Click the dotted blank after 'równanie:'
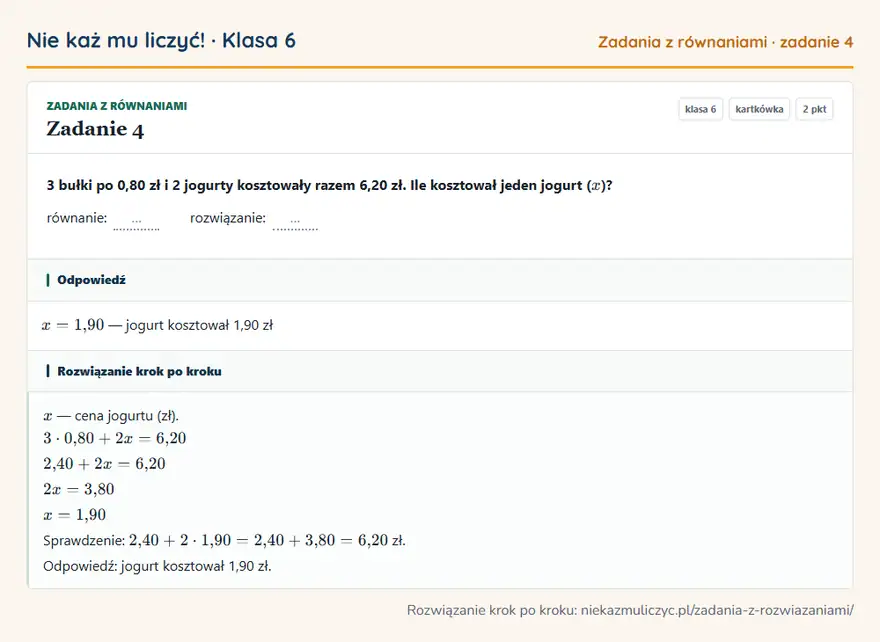The image size is (880, 642). [136, 221]
